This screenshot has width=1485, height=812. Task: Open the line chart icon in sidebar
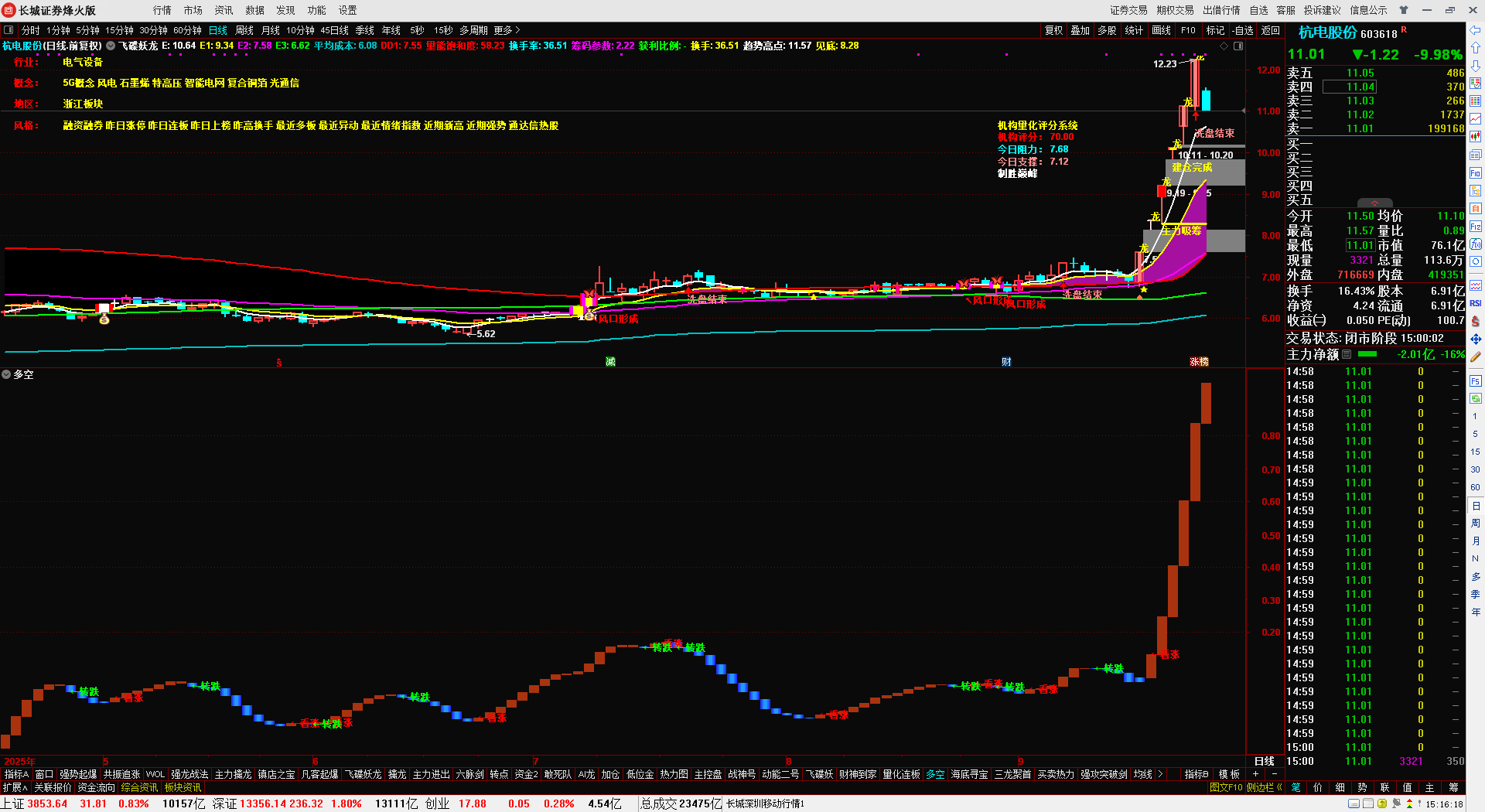[1476, 118]
